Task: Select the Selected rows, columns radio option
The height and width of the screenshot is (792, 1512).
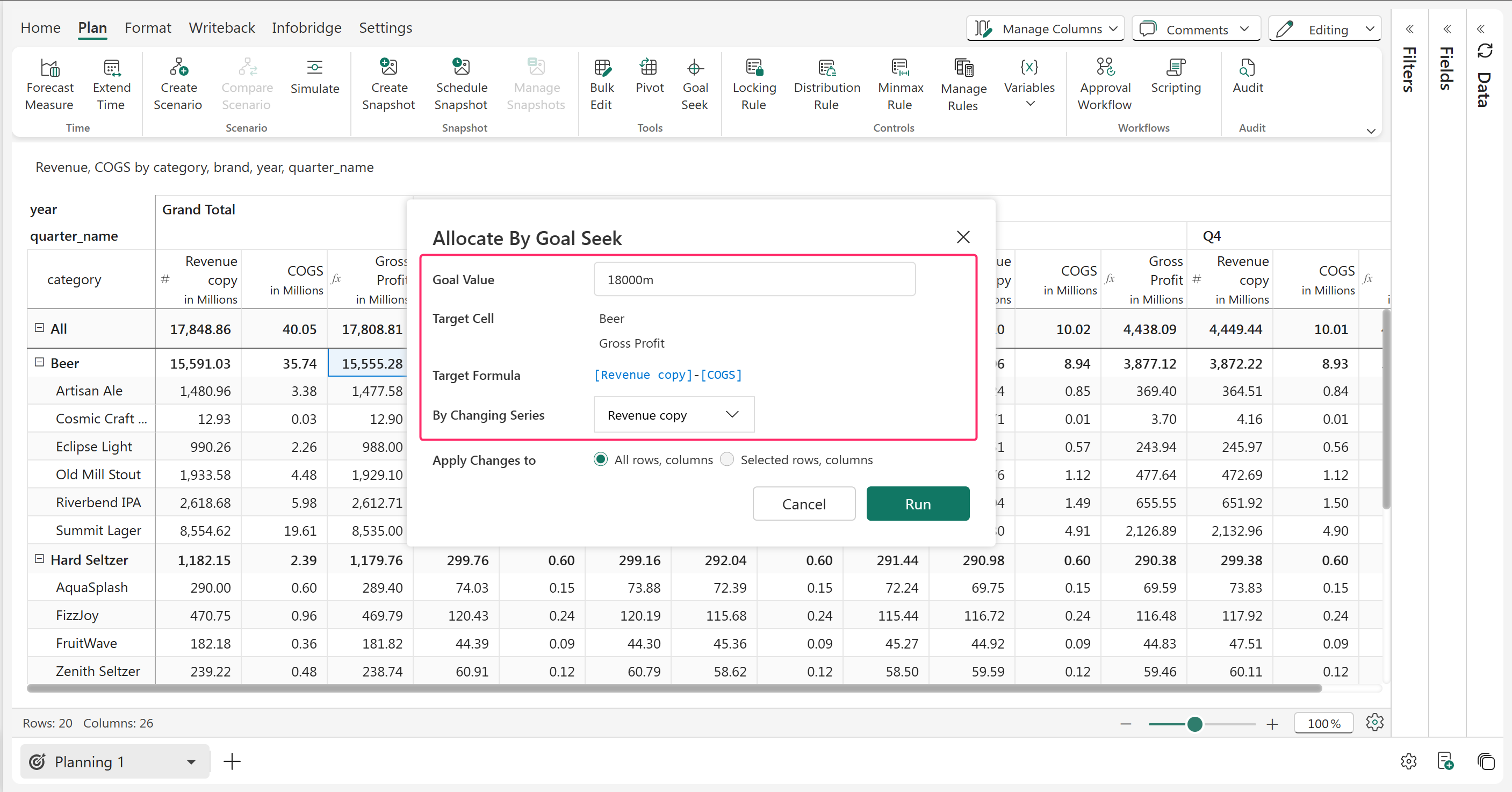Action: click(726, 460)
